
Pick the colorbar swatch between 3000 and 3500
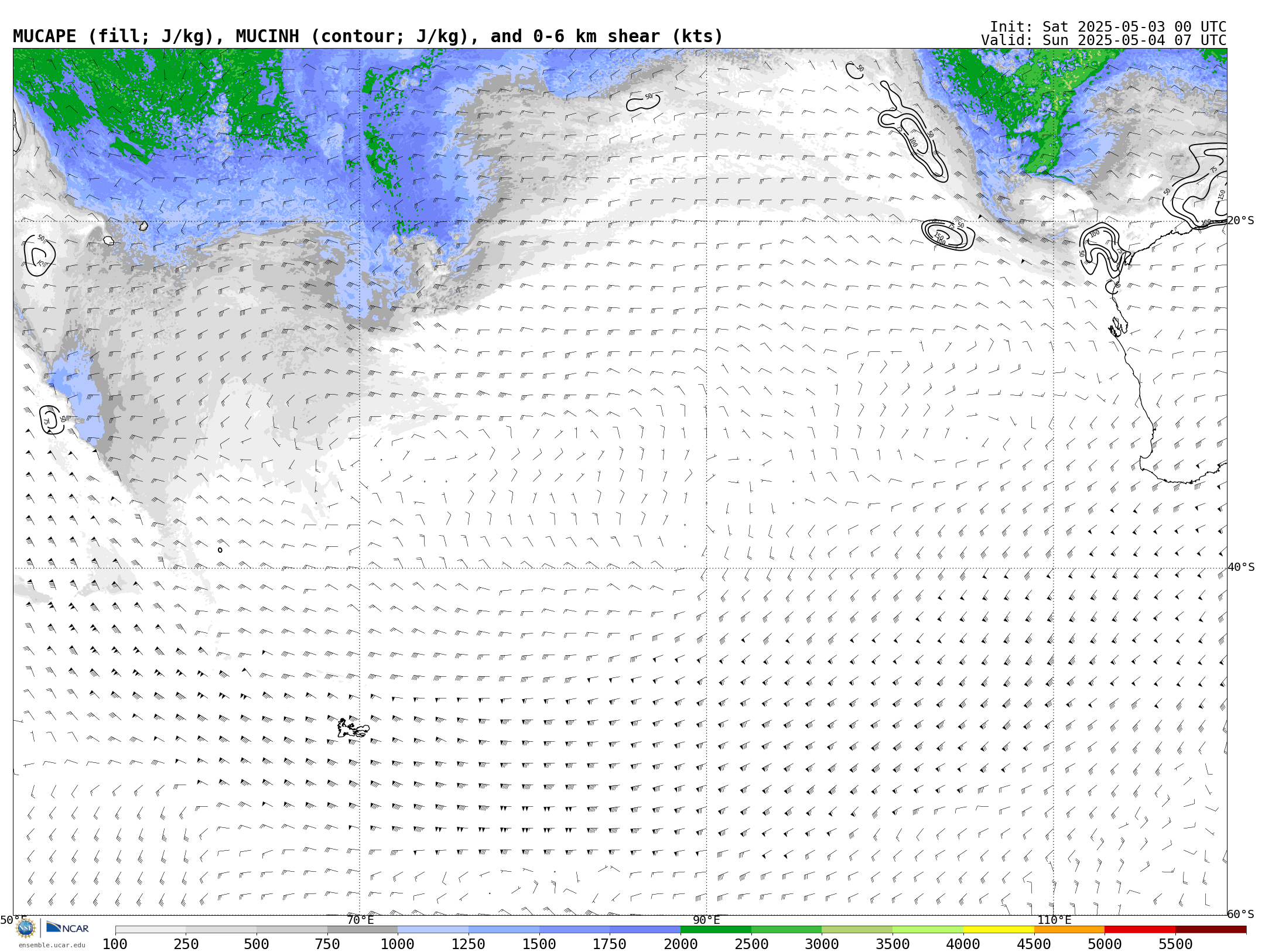857,929
